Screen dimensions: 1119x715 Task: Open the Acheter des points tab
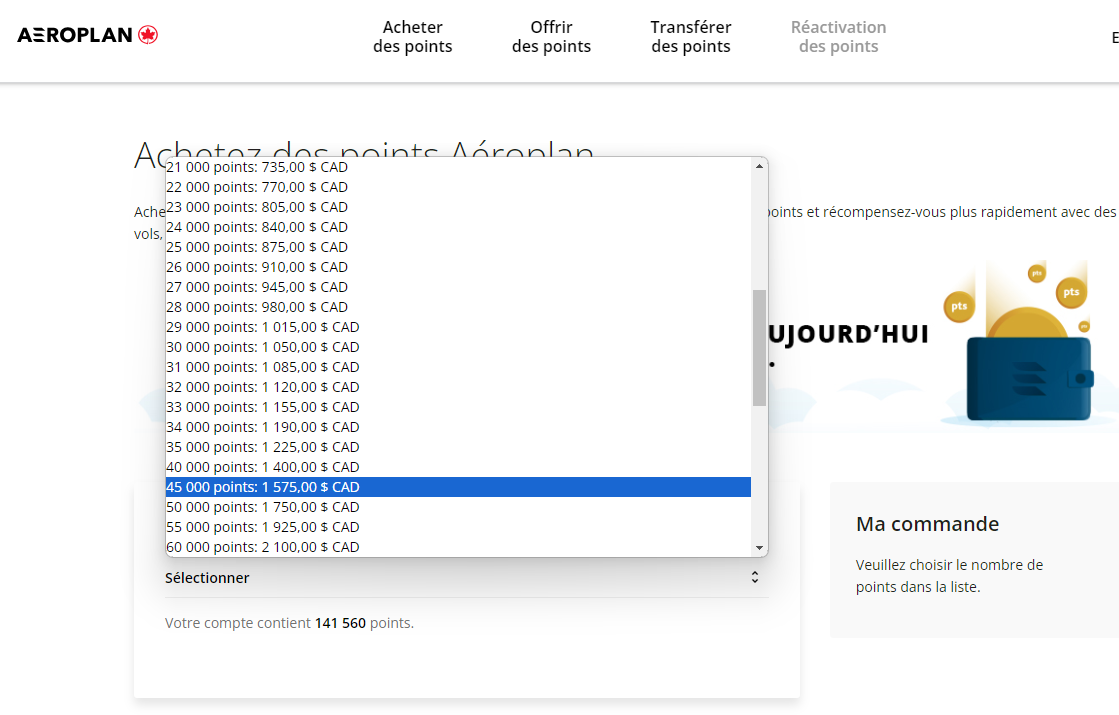[x=412, y=37]
